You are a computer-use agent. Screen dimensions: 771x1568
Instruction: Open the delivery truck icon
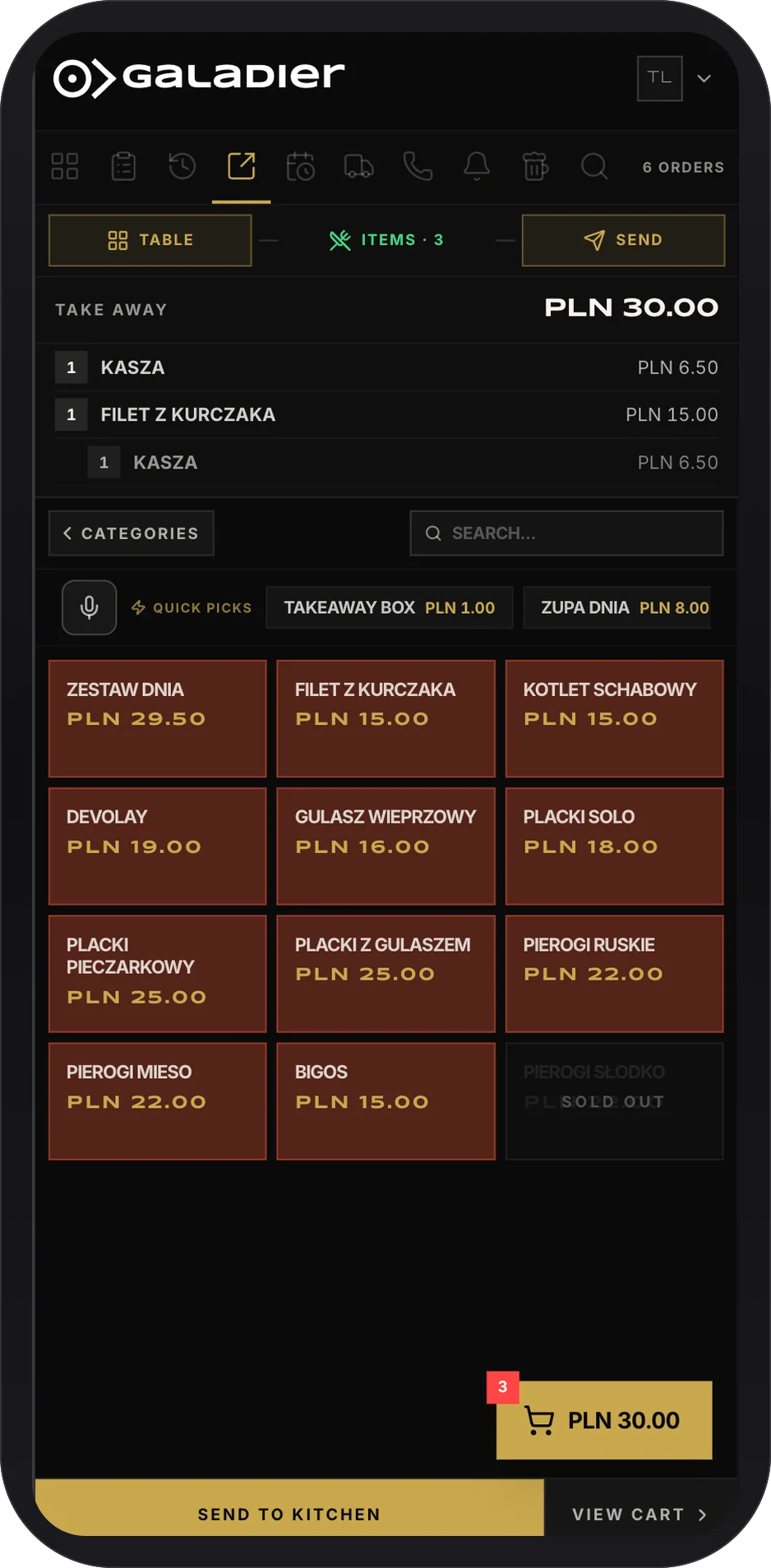359,167
